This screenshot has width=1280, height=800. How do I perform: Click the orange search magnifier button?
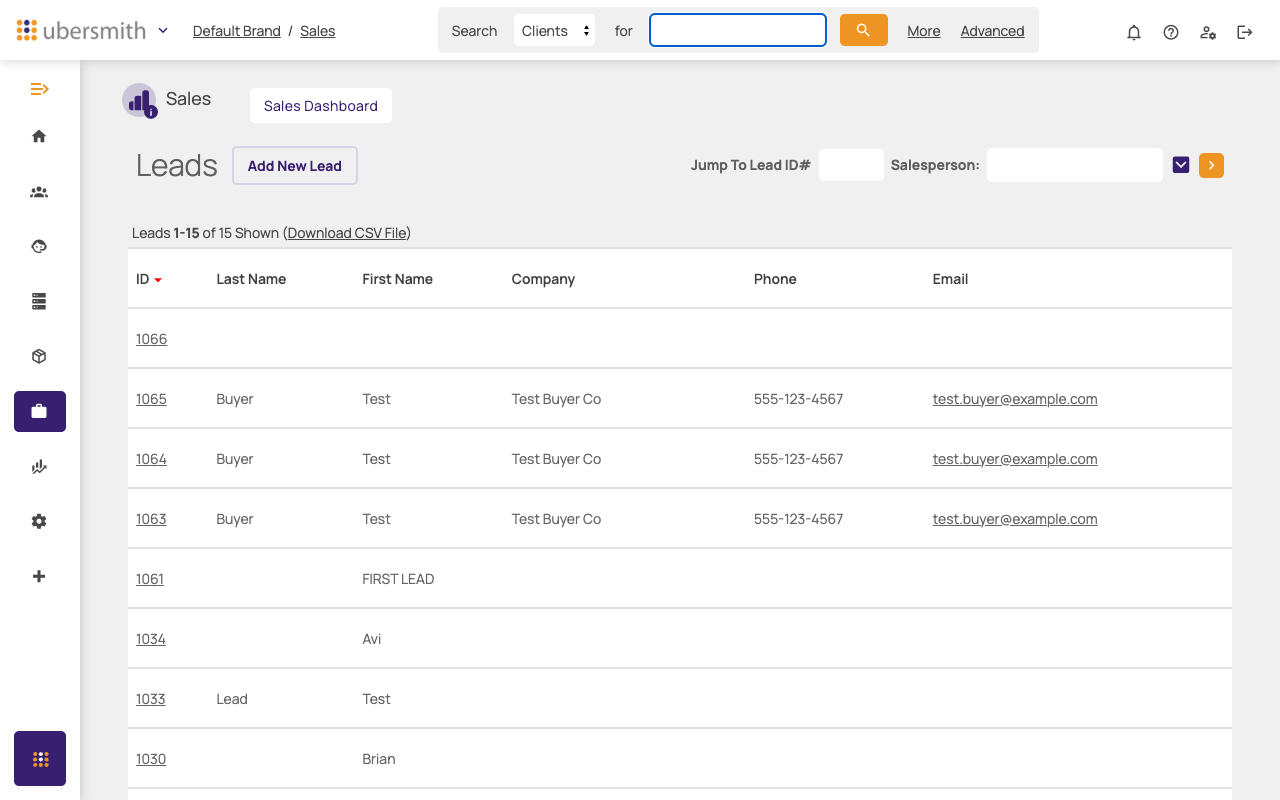tap(864, 30)
